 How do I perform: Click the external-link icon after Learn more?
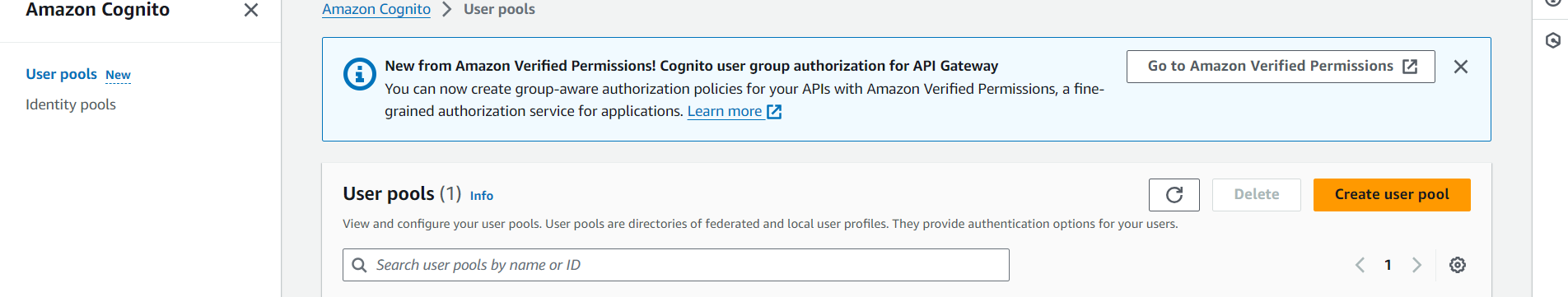[774, 112]
